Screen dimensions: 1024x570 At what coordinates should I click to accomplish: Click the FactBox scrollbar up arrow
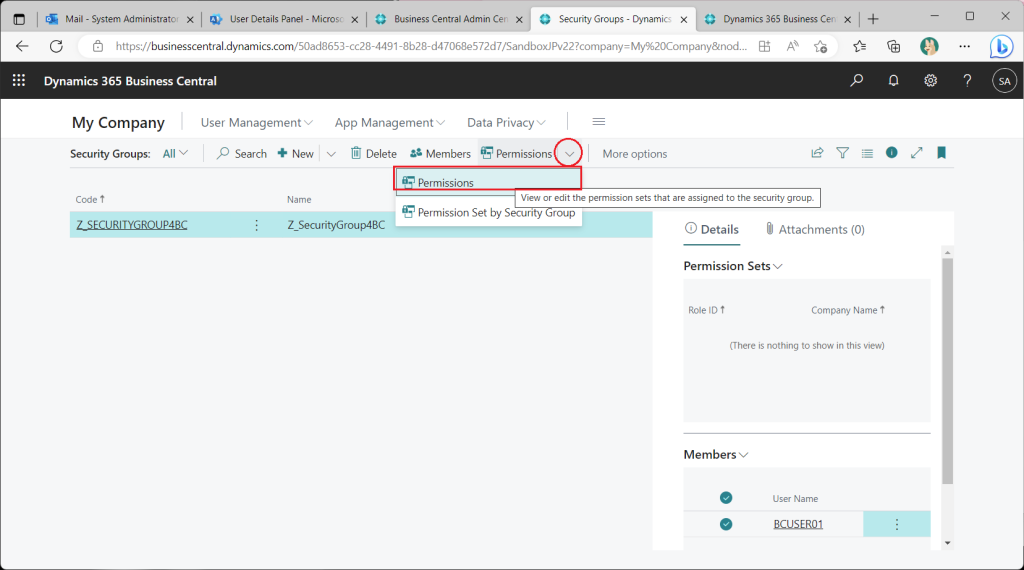pyautogui.click(x=948, y=252)
